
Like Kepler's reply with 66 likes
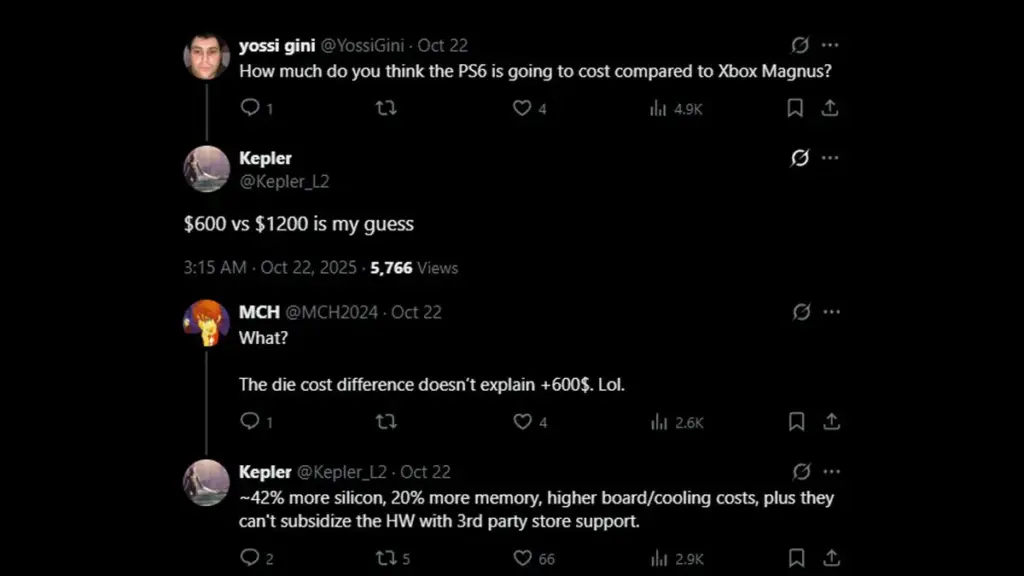tap(522, 558)
